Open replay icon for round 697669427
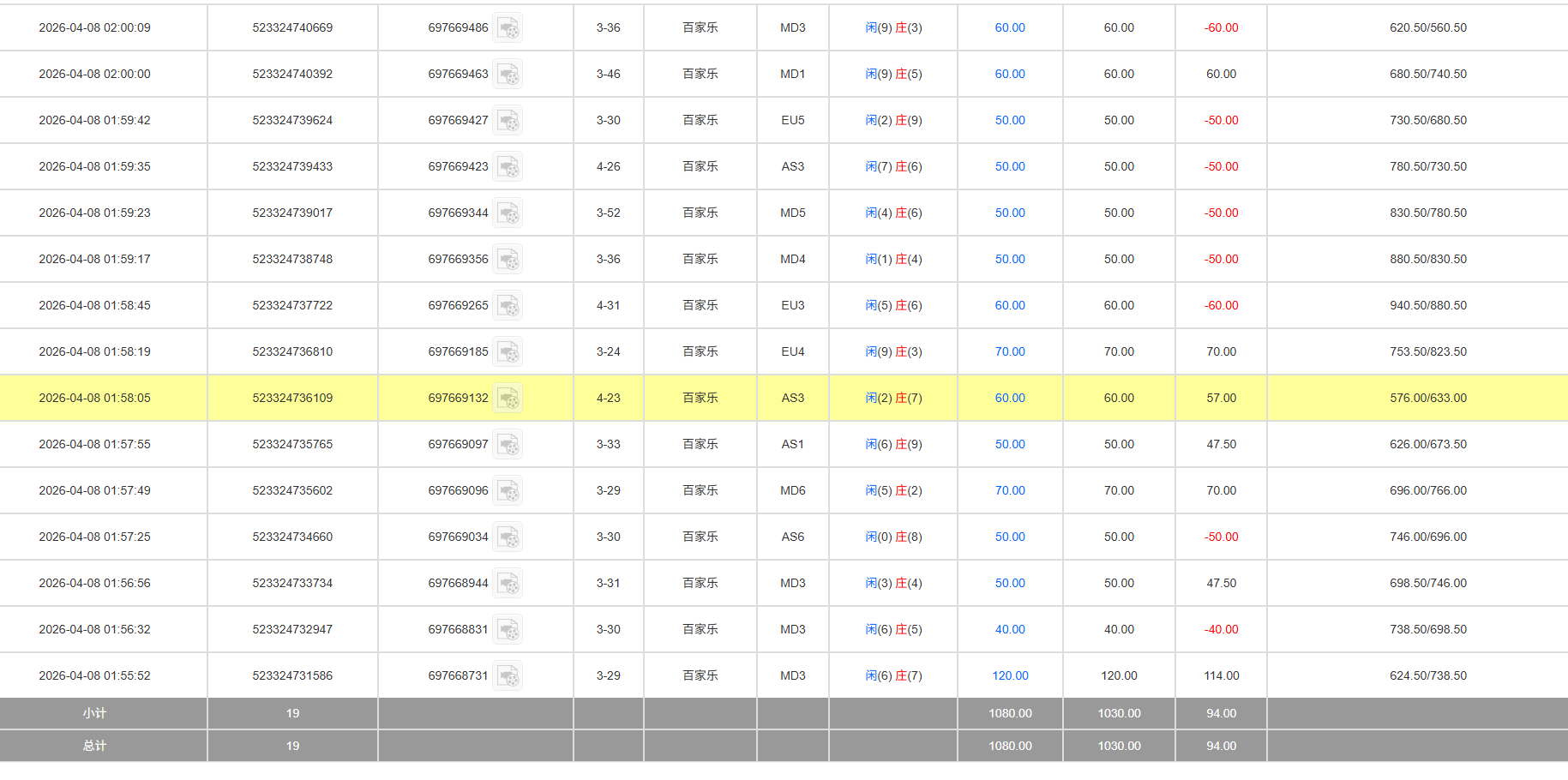 click(508, 121)
